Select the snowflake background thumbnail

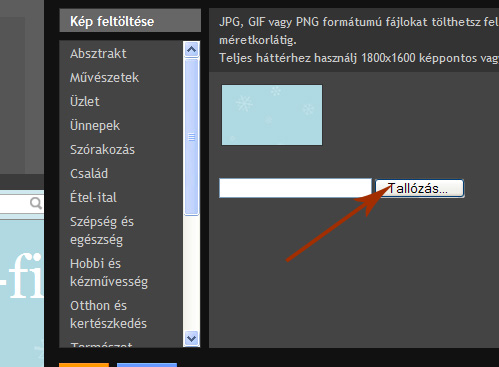[272, 115]
